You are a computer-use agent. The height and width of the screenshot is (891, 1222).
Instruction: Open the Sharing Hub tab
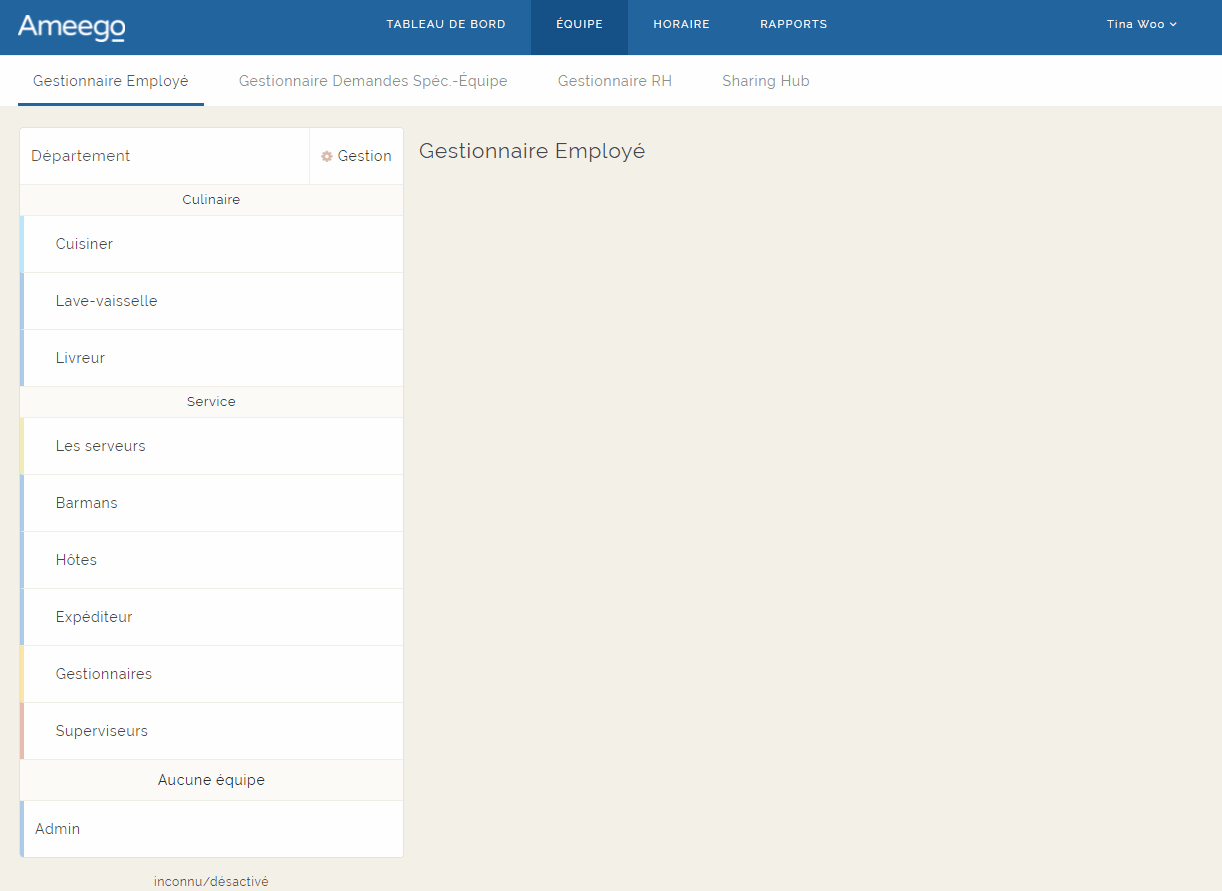pos(766,81)
